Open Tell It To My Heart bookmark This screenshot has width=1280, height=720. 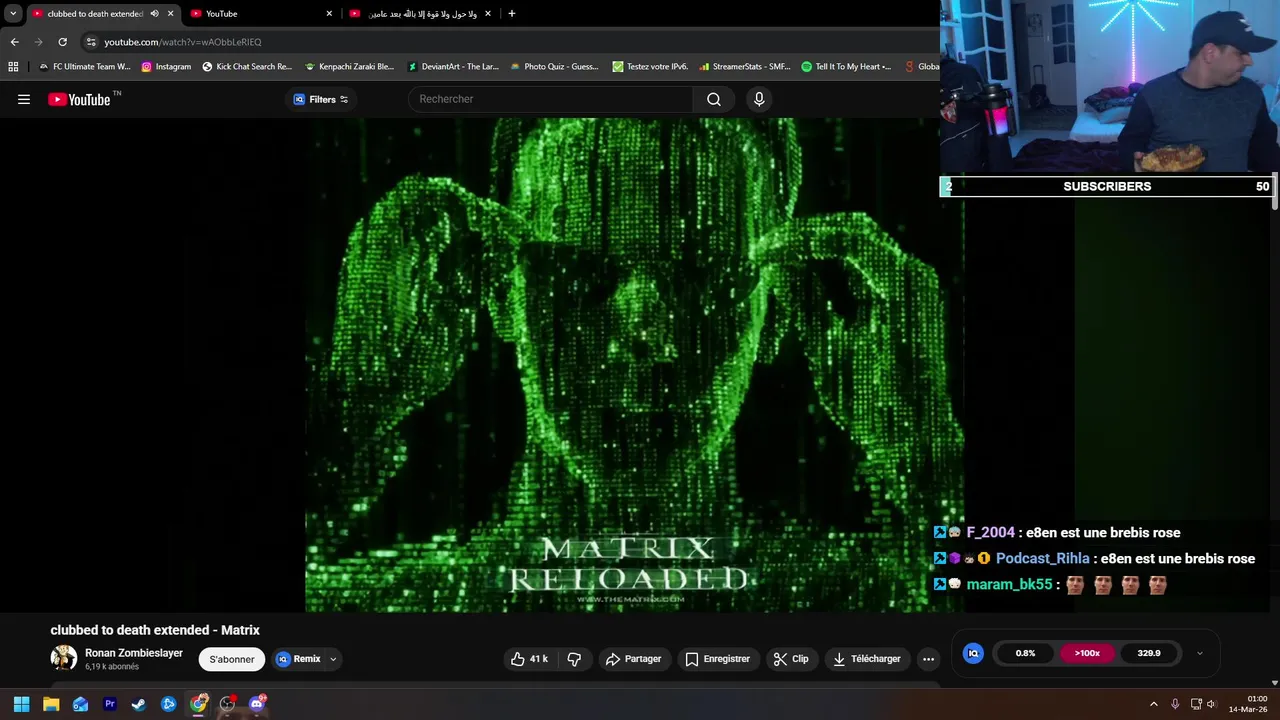(847, 67)
